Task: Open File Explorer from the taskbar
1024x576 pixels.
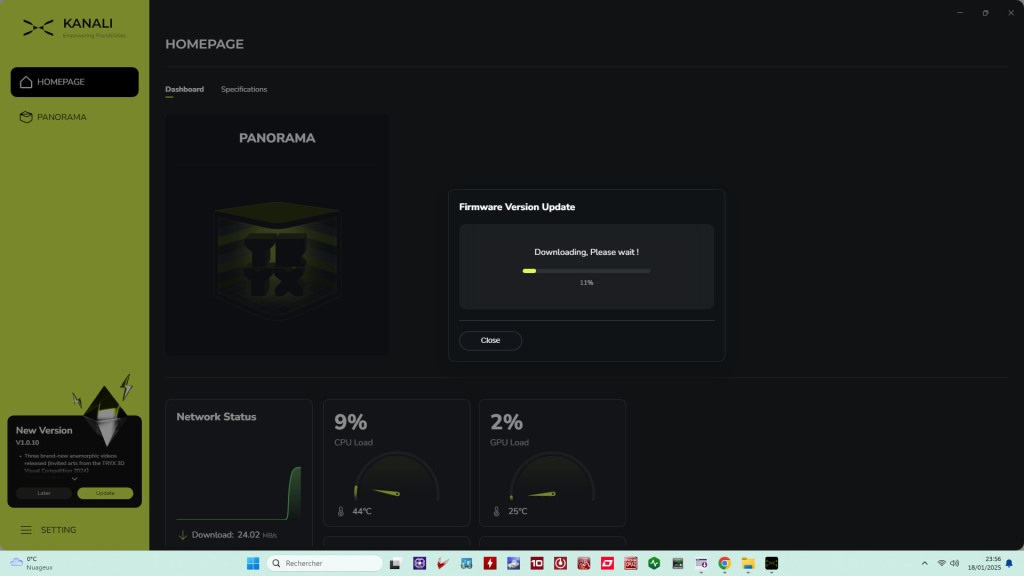Action: [747, 563]
